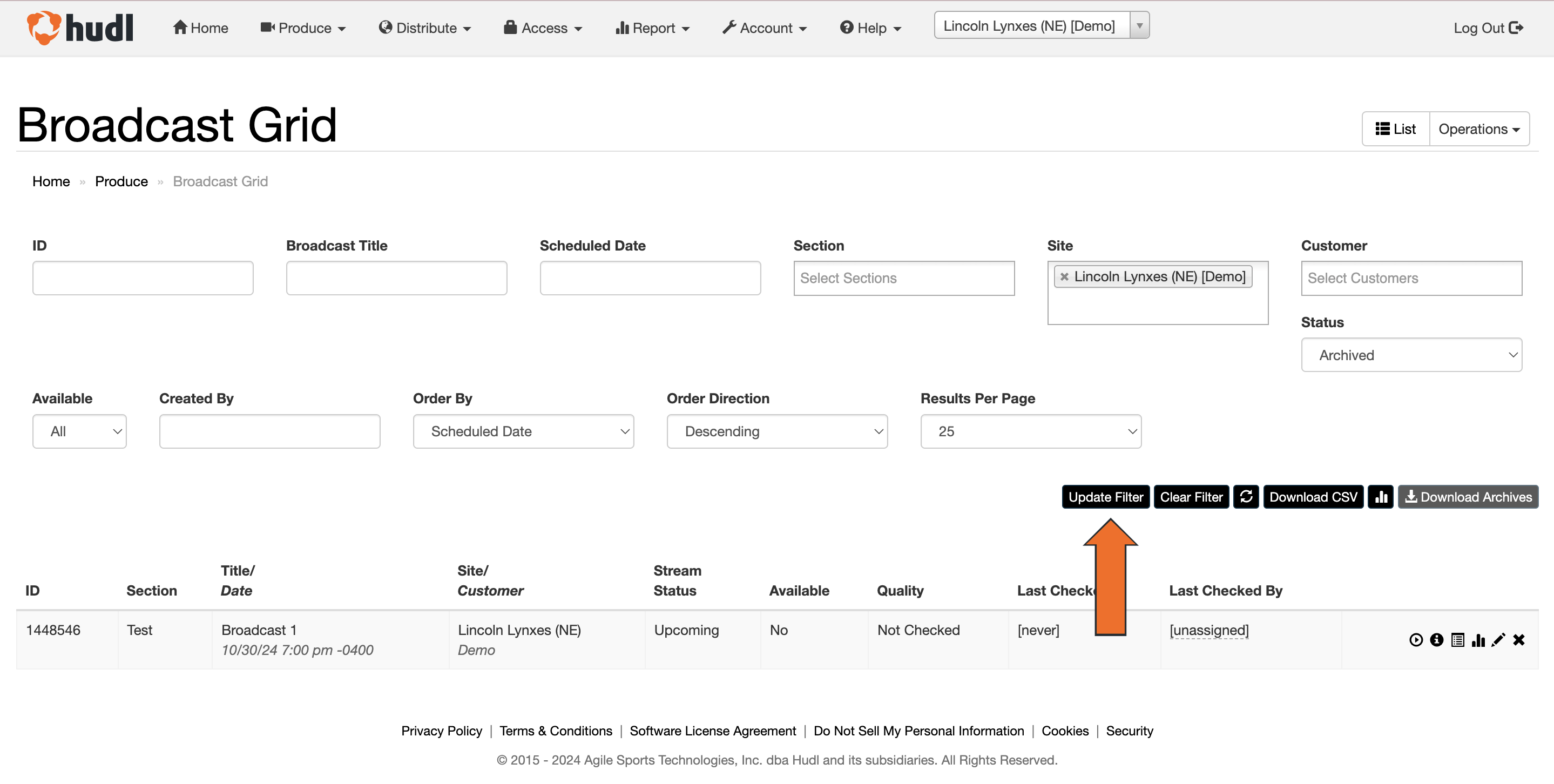This screenshot has height=784, width=1554.
Task: Edit Broadcast 1 with the pencil icon
Action: (1498, 640)
